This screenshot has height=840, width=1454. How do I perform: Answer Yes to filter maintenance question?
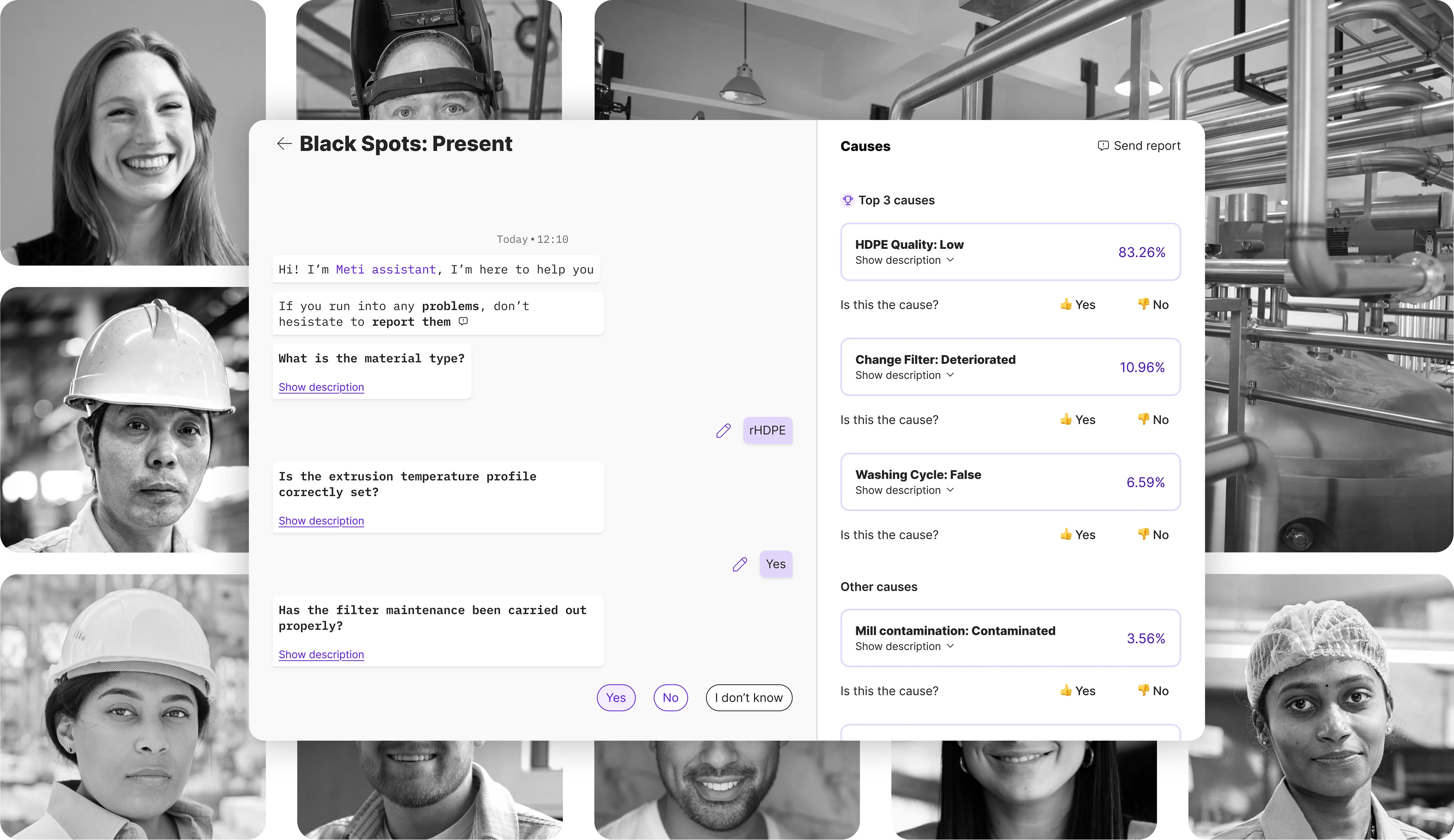(616, 697)
